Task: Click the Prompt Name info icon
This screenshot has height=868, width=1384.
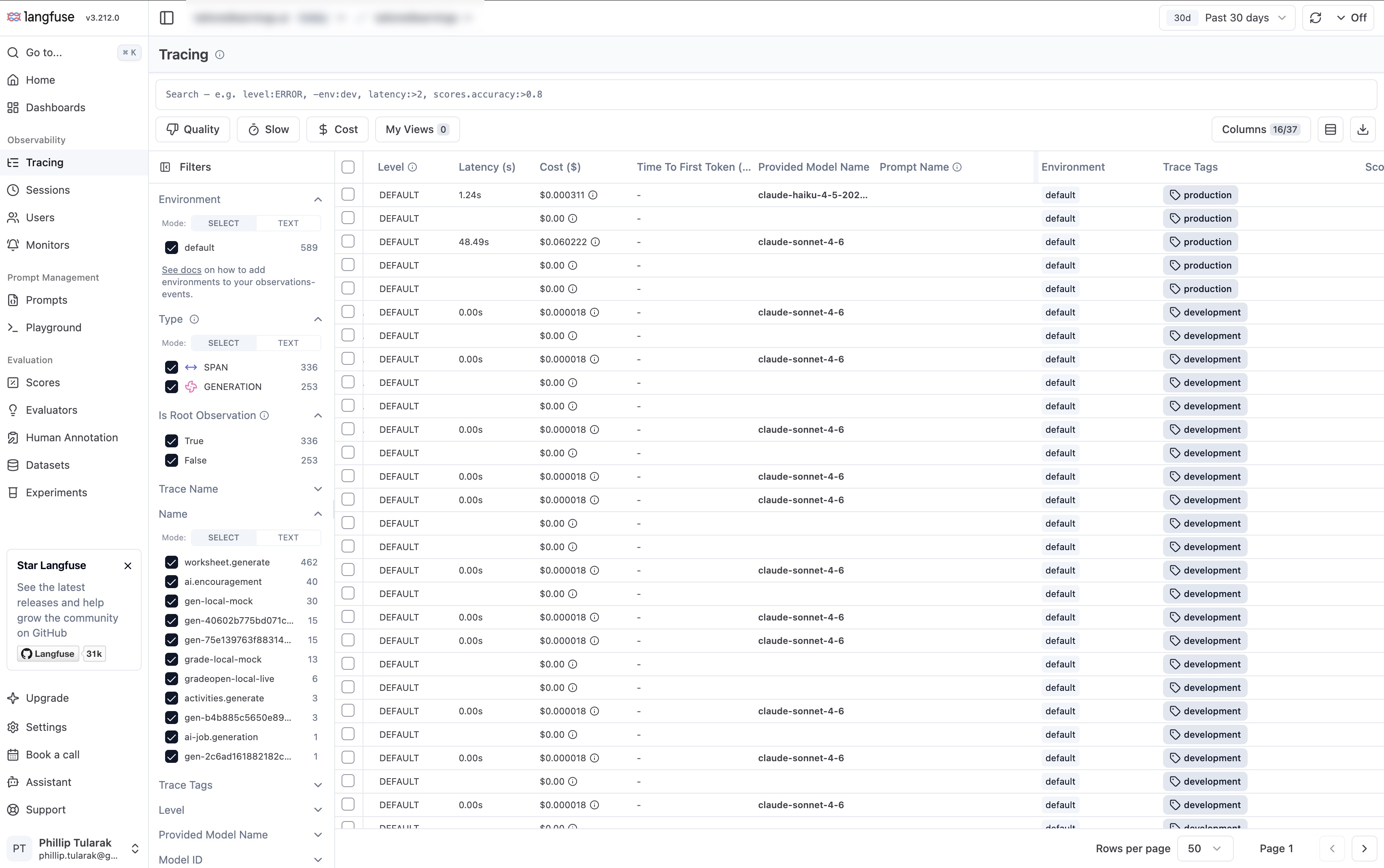Action: click(x=957, y=167)
